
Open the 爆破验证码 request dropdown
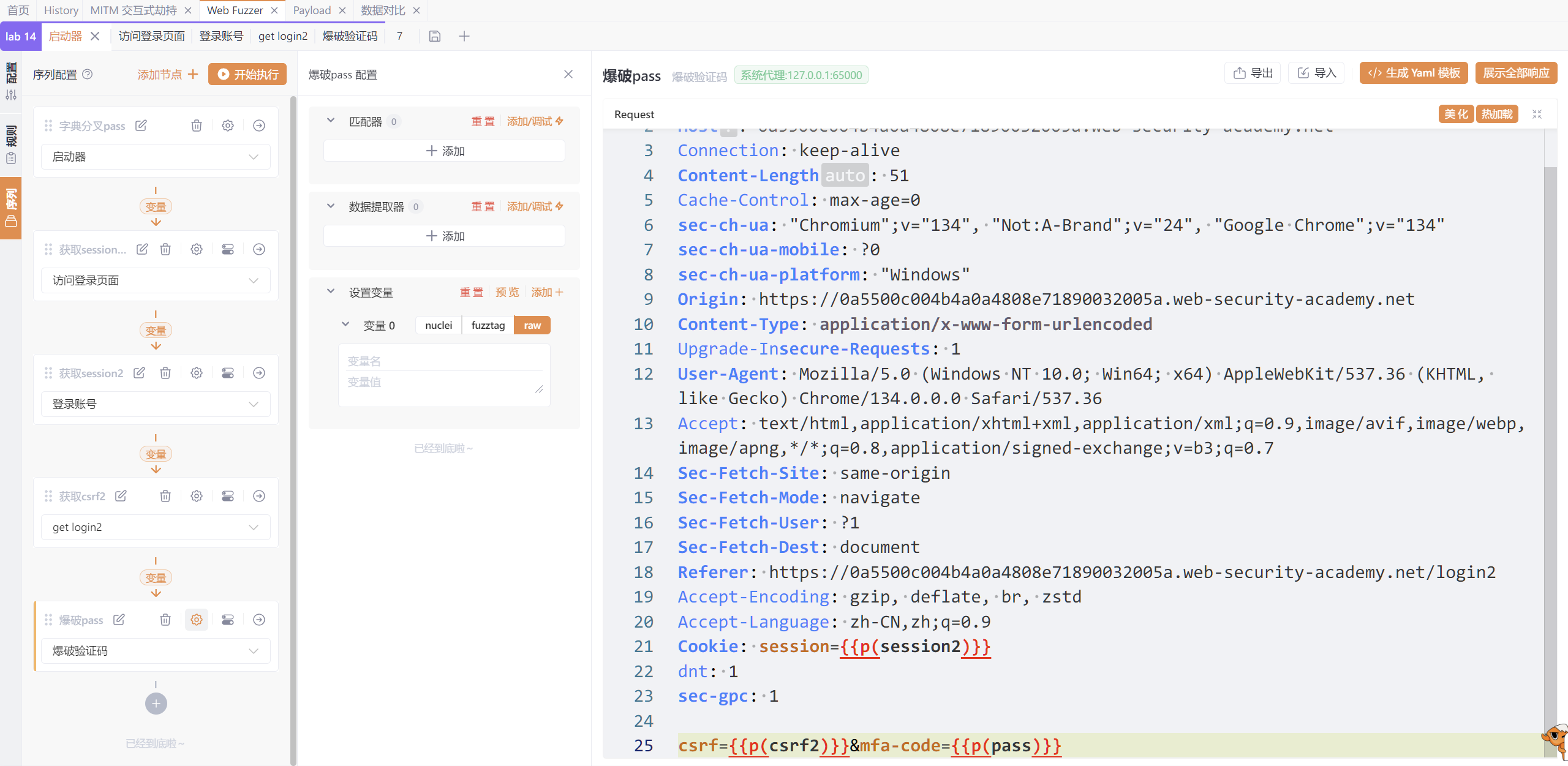point(156,651)
